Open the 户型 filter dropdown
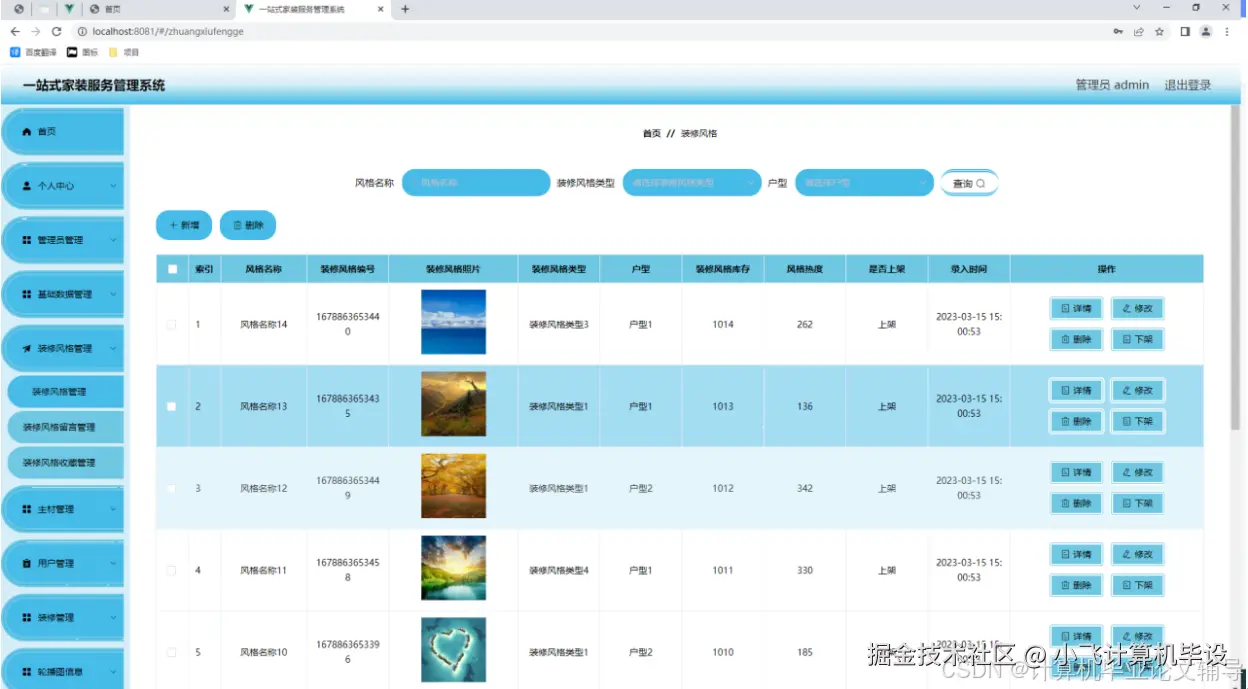Viewport: 1248px width, 689px height. pyautogui.click(x=865, y=183)
